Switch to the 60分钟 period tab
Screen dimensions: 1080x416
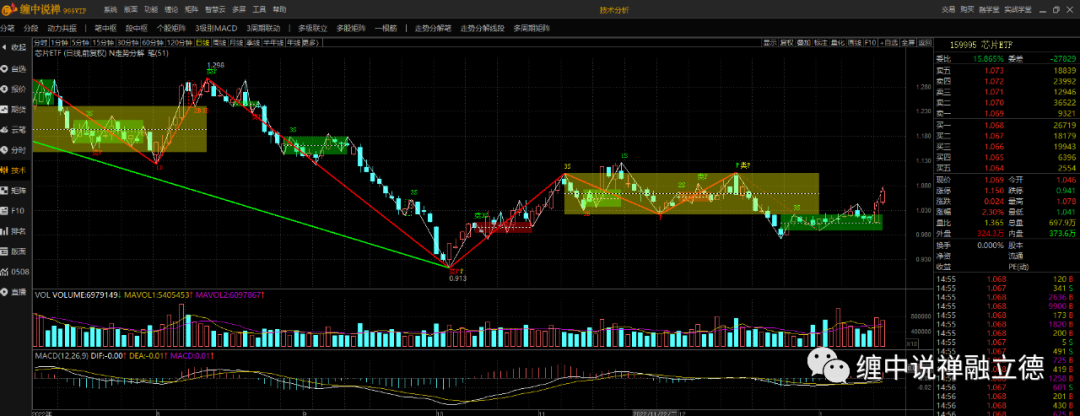(154, 43)
